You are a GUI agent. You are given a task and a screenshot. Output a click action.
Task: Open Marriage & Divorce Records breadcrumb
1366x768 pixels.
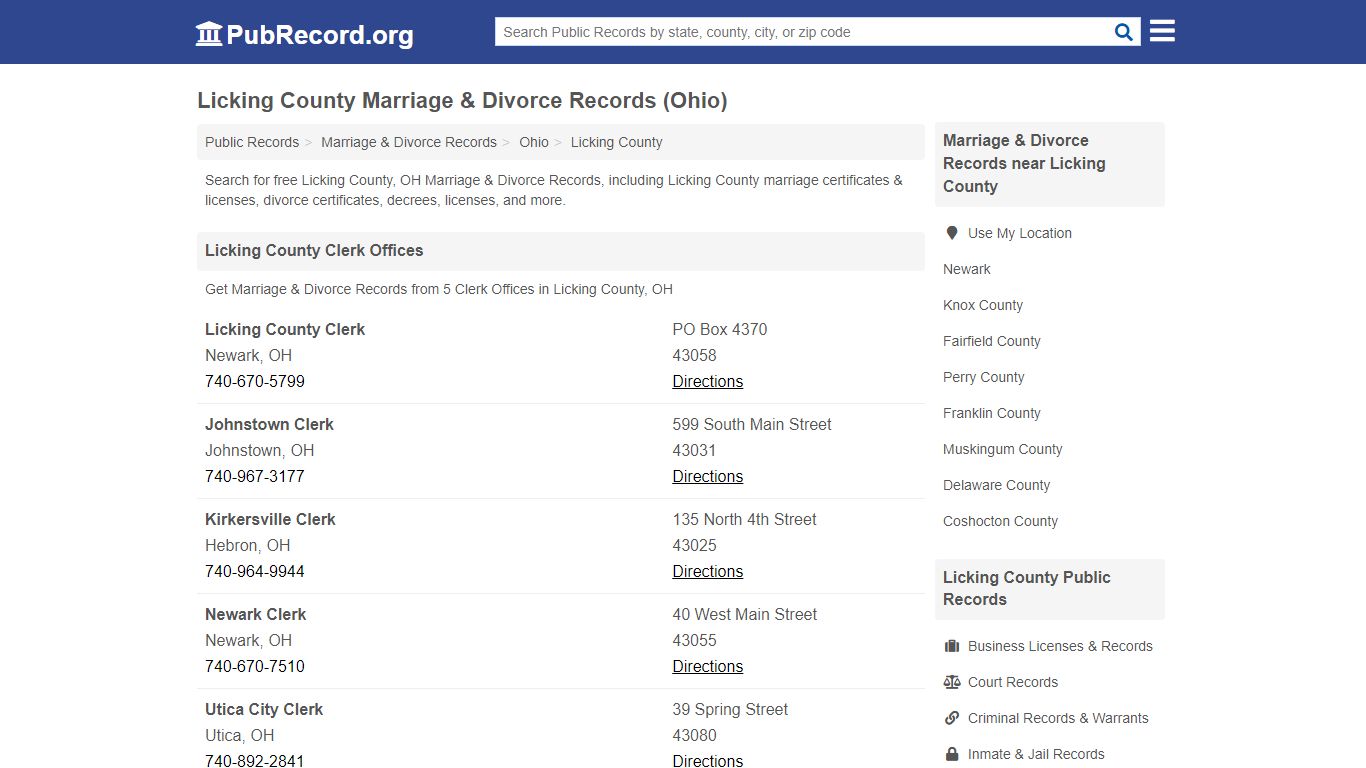[x=409, y=142]
